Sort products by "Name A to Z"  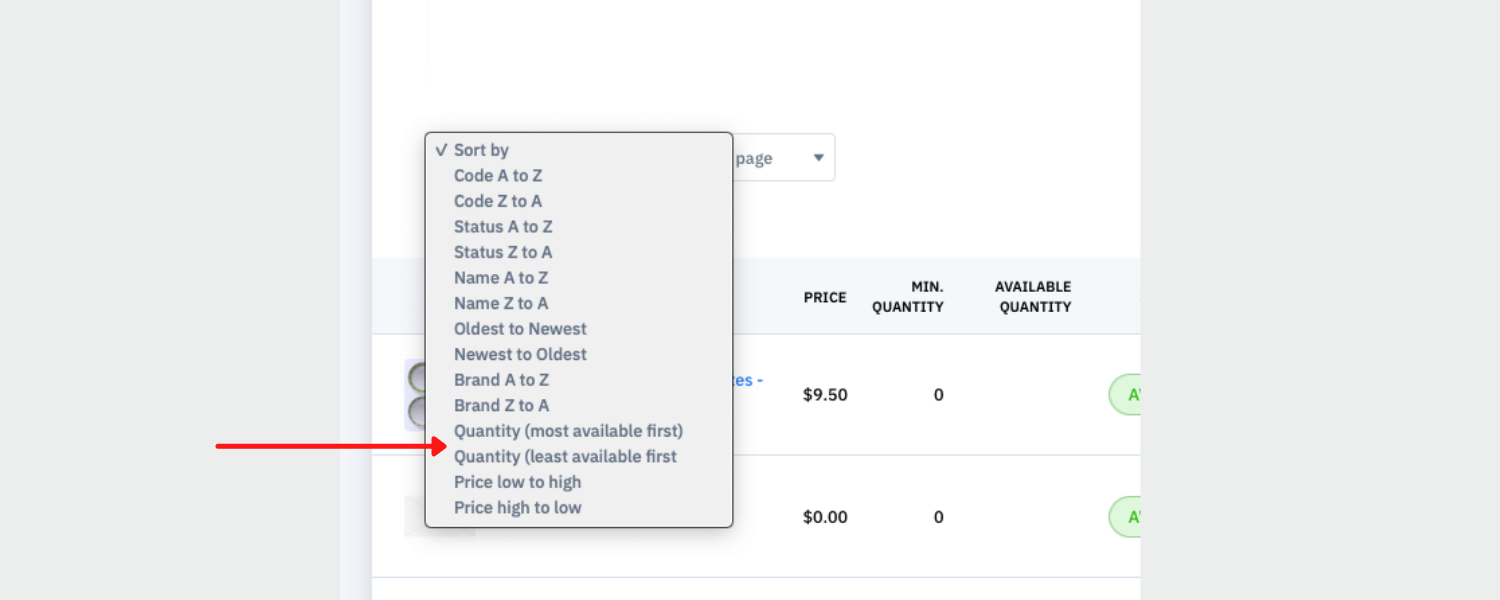click(x=501, y=278)
